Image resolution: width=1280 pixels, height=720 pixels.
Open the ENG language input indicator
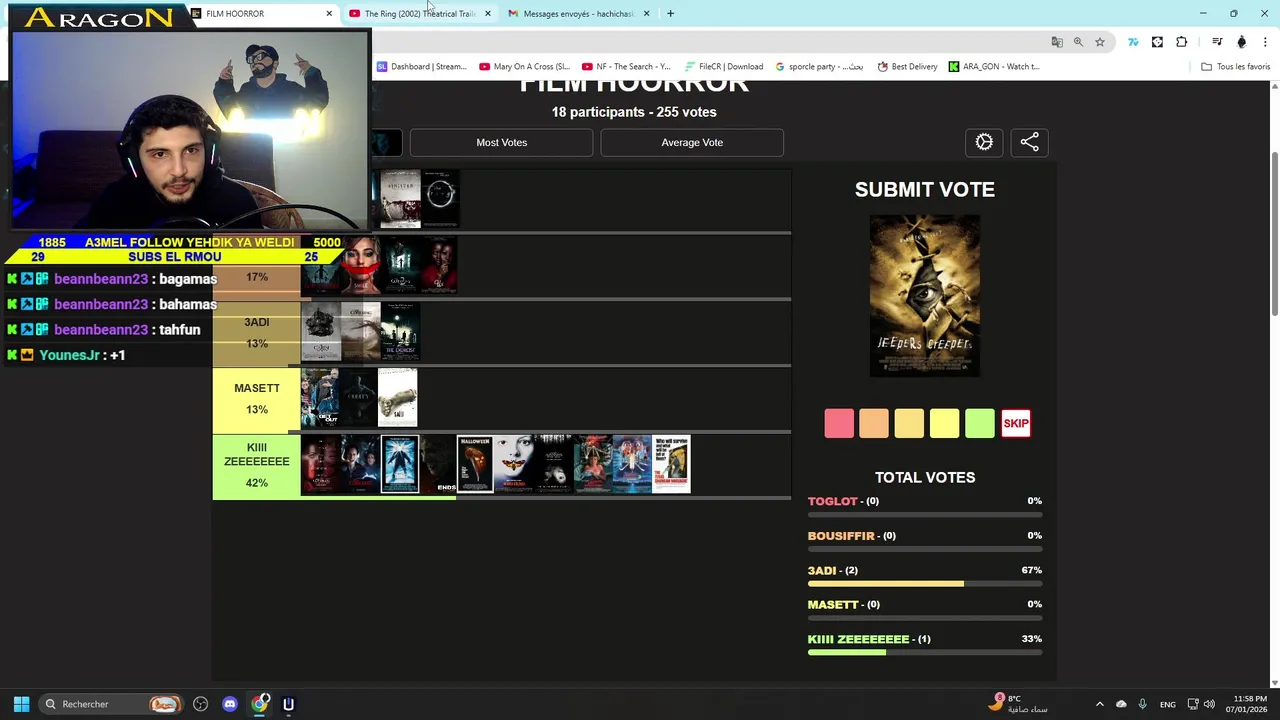click(x=1167, y=704)
